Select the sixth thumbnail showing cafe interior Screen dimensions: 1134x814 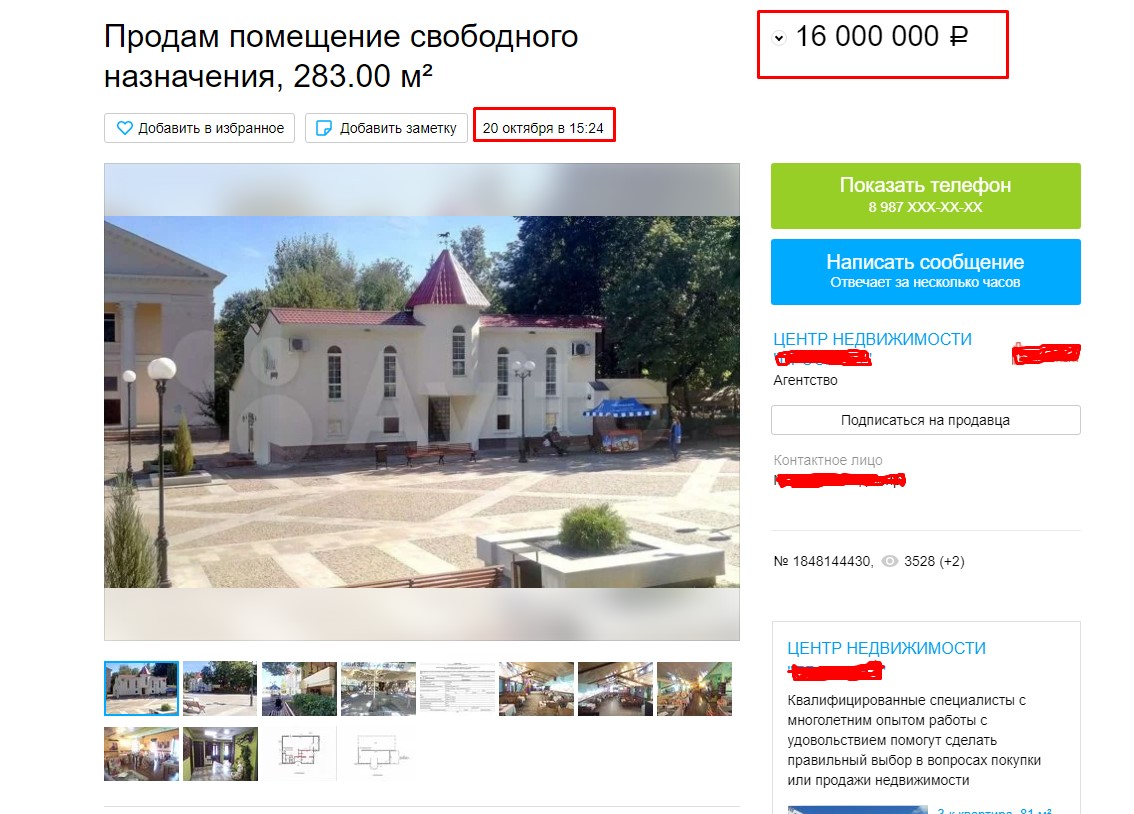[536, 688]
